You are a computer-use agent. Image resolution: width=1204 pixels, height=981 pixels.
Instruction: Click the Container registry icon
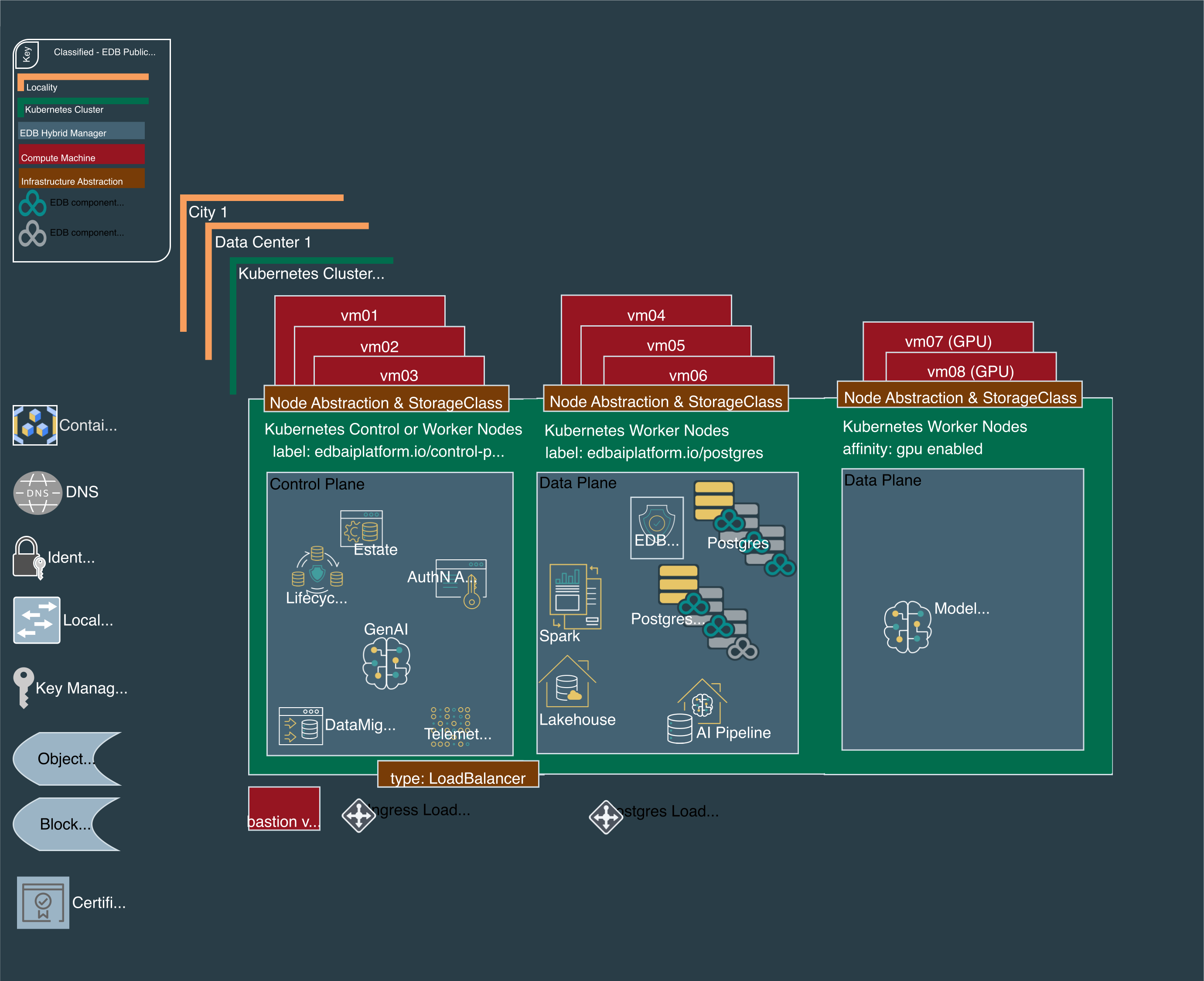pos(35,425)
